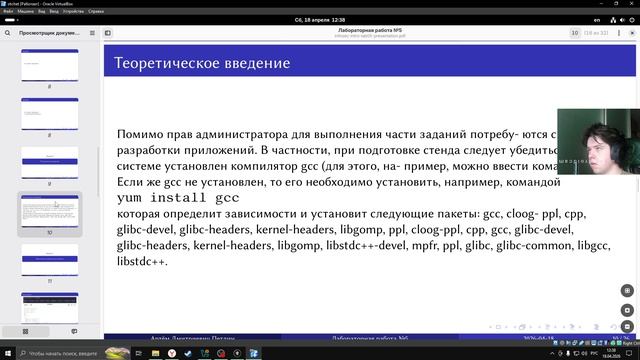Select slide thumbnail labeled 8
The width and height of the screenshot is (640, 360).
click(x=50, y=114)
